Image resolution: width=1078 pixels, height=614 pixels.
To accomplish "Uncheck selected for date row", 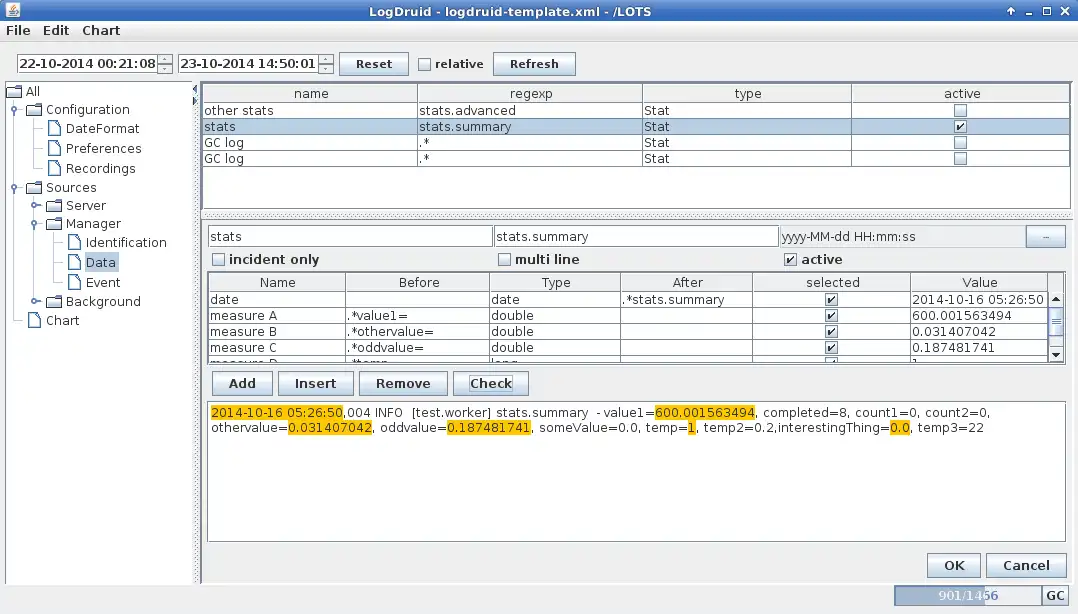I will (x=831, y=300).
